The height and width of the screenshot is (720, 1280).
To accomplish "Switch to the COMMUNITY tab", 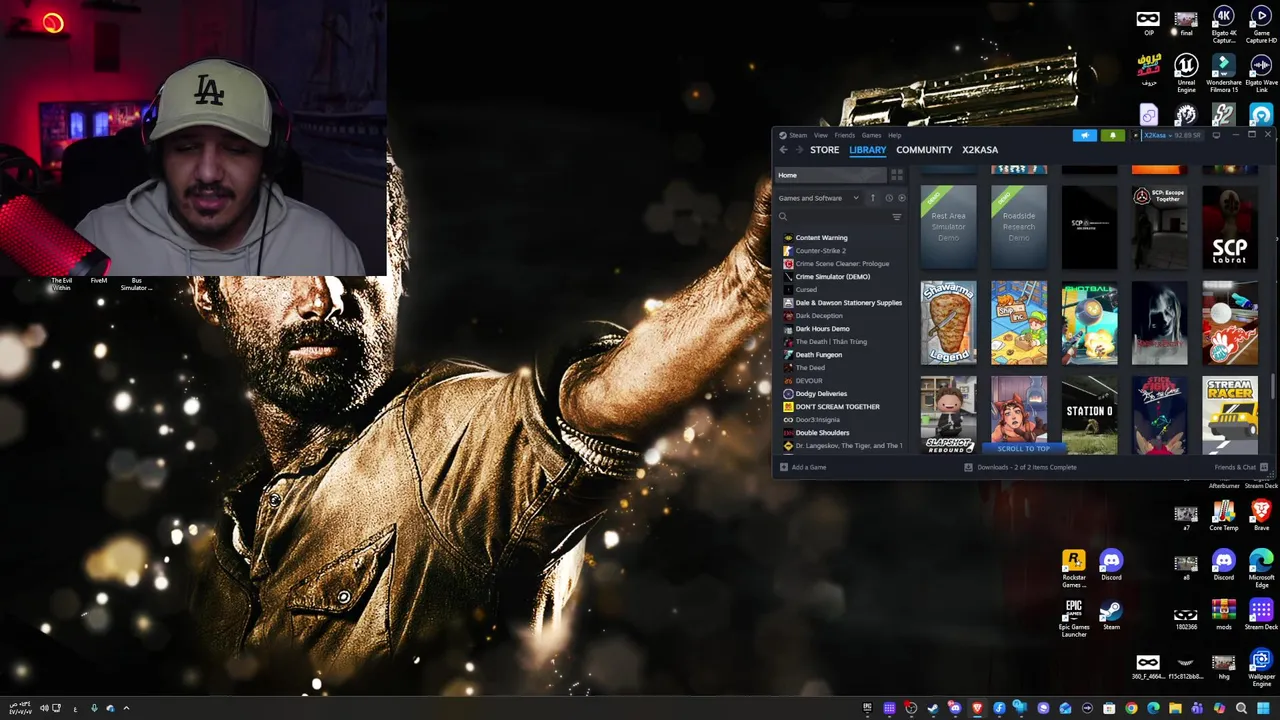I will click(924, 150).
